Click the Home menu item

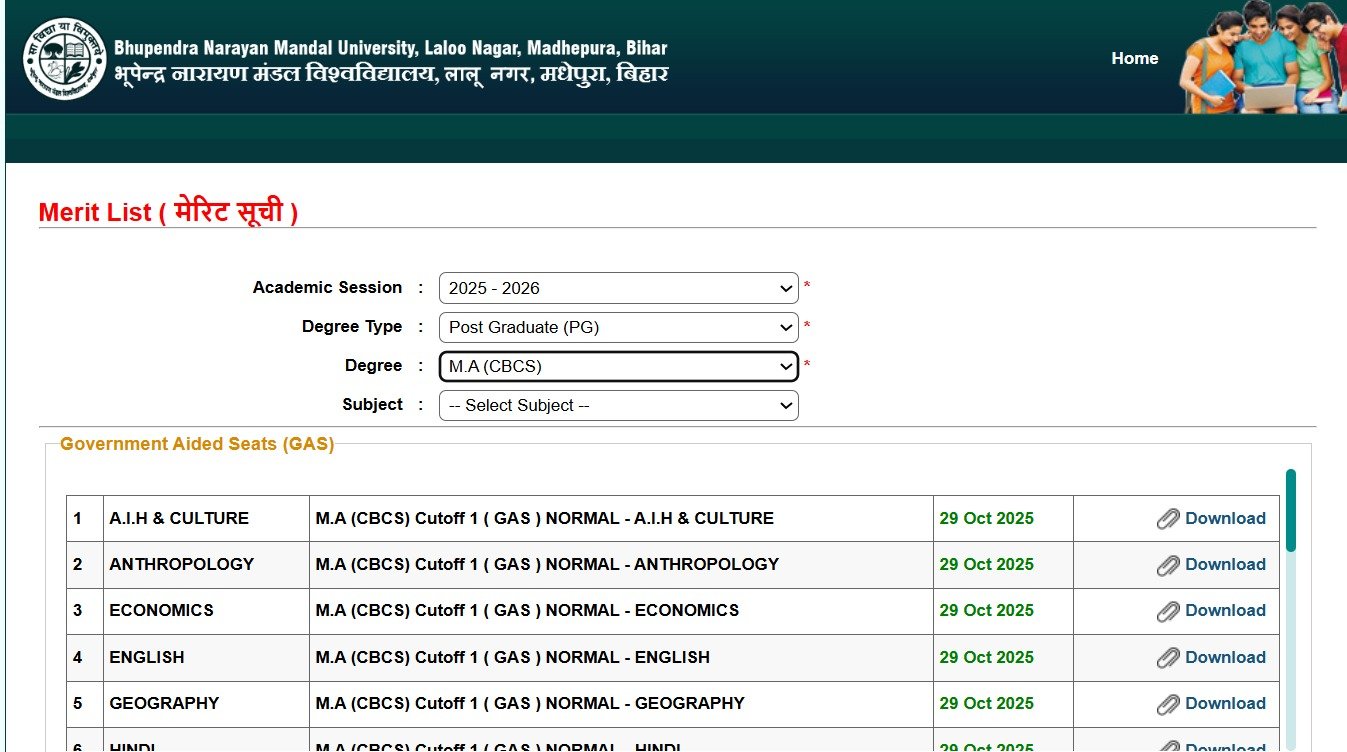[1134, 58]
